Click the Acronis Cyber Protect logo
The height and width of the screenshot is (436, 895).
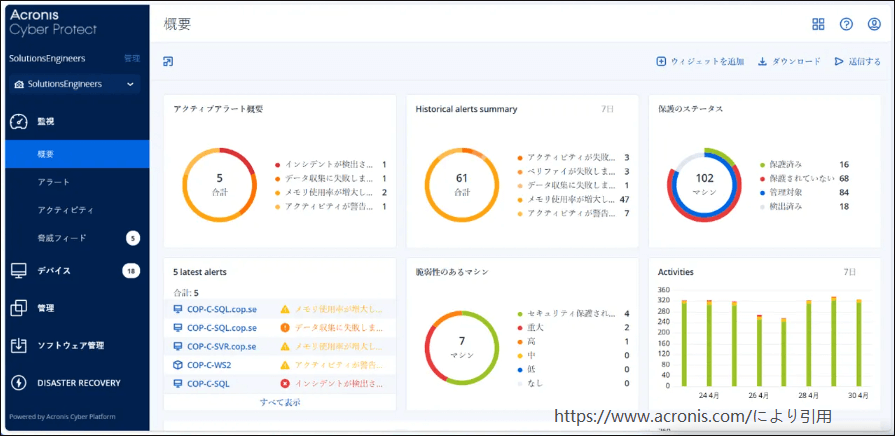tap(53, 22)
